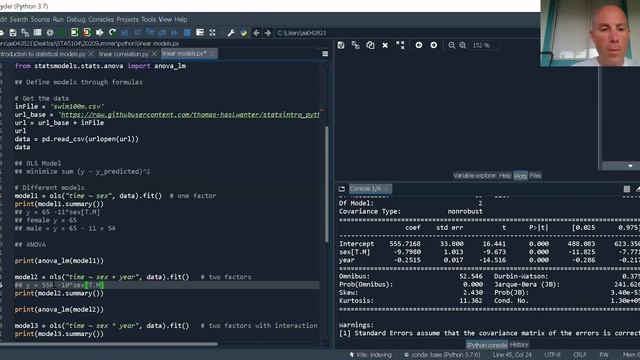Close the linear correlation.py tab

154,54
